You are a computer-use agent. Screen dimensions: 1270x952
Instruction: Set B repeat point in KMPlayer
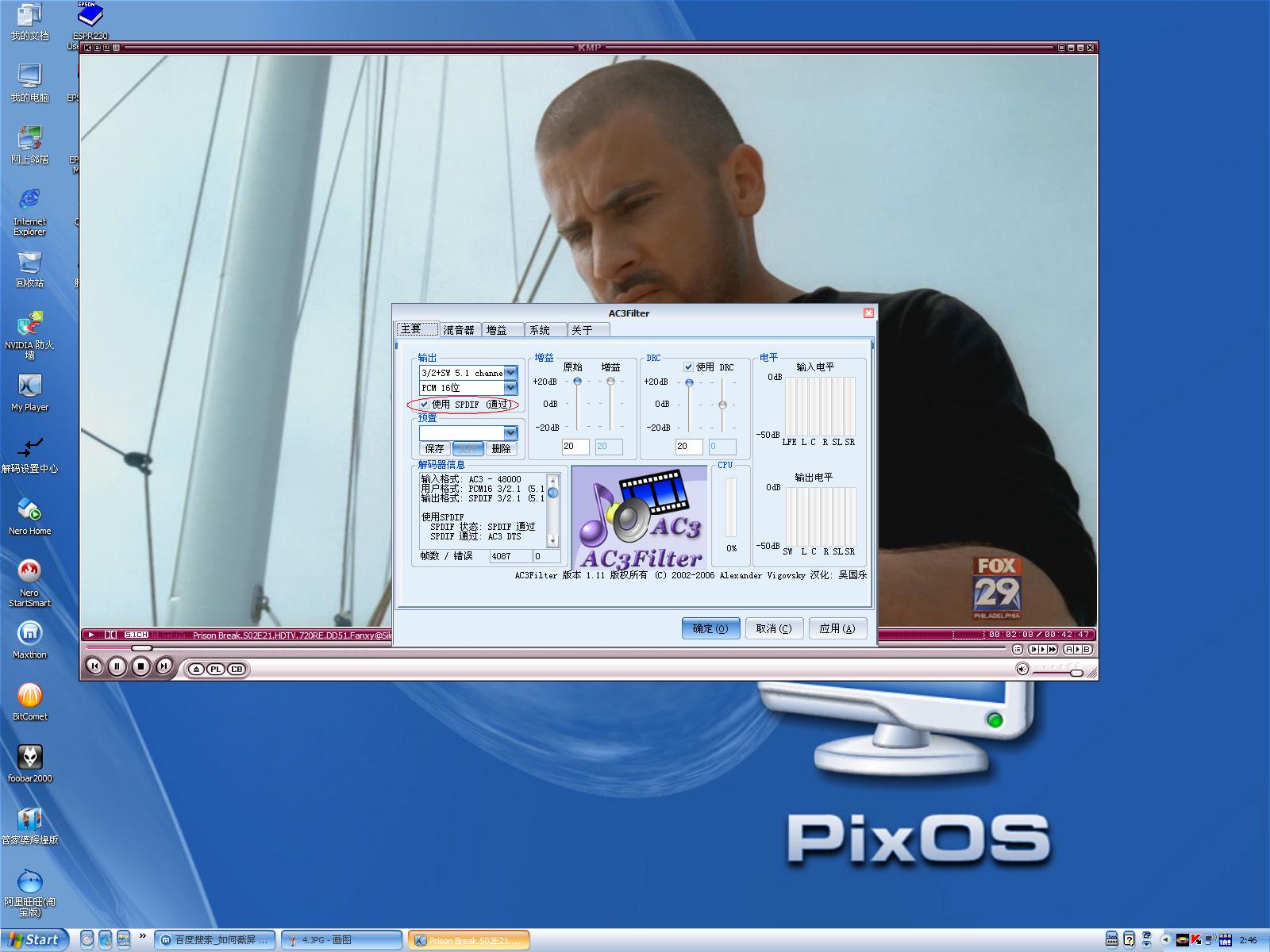click(1086, 649)
